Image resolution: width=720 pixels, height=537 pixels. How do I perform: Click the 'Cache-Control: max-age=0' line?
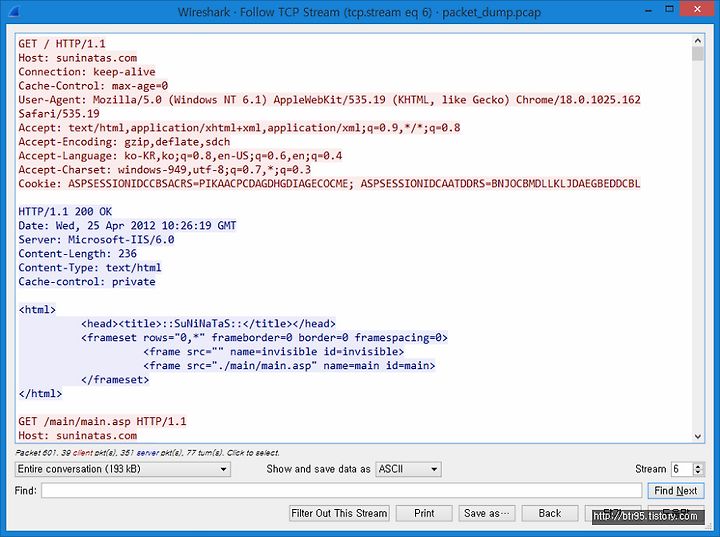pos(93,86)
